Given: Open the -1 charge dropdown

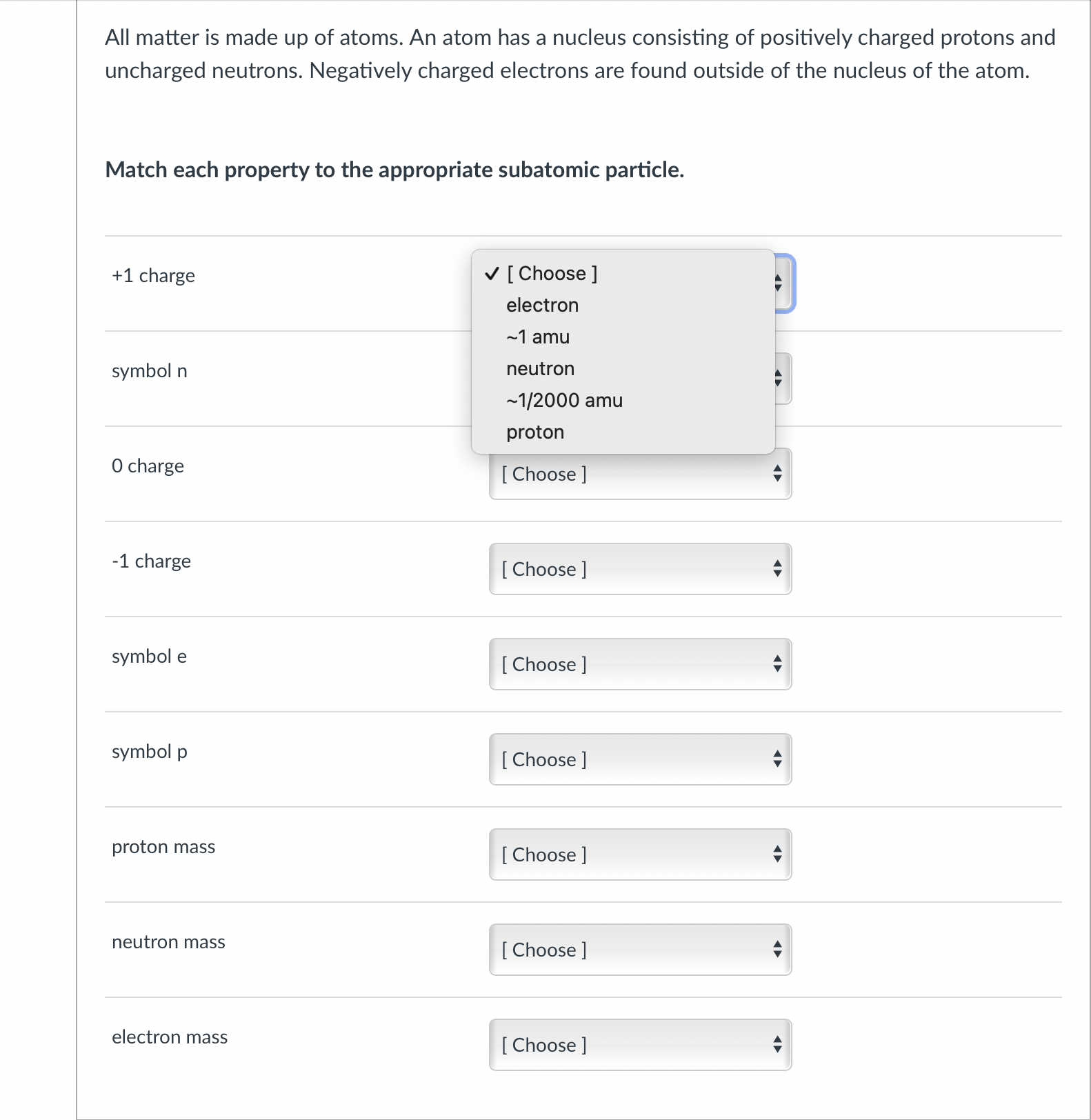Looking at the screenshot, I should [x=640, y=570].
